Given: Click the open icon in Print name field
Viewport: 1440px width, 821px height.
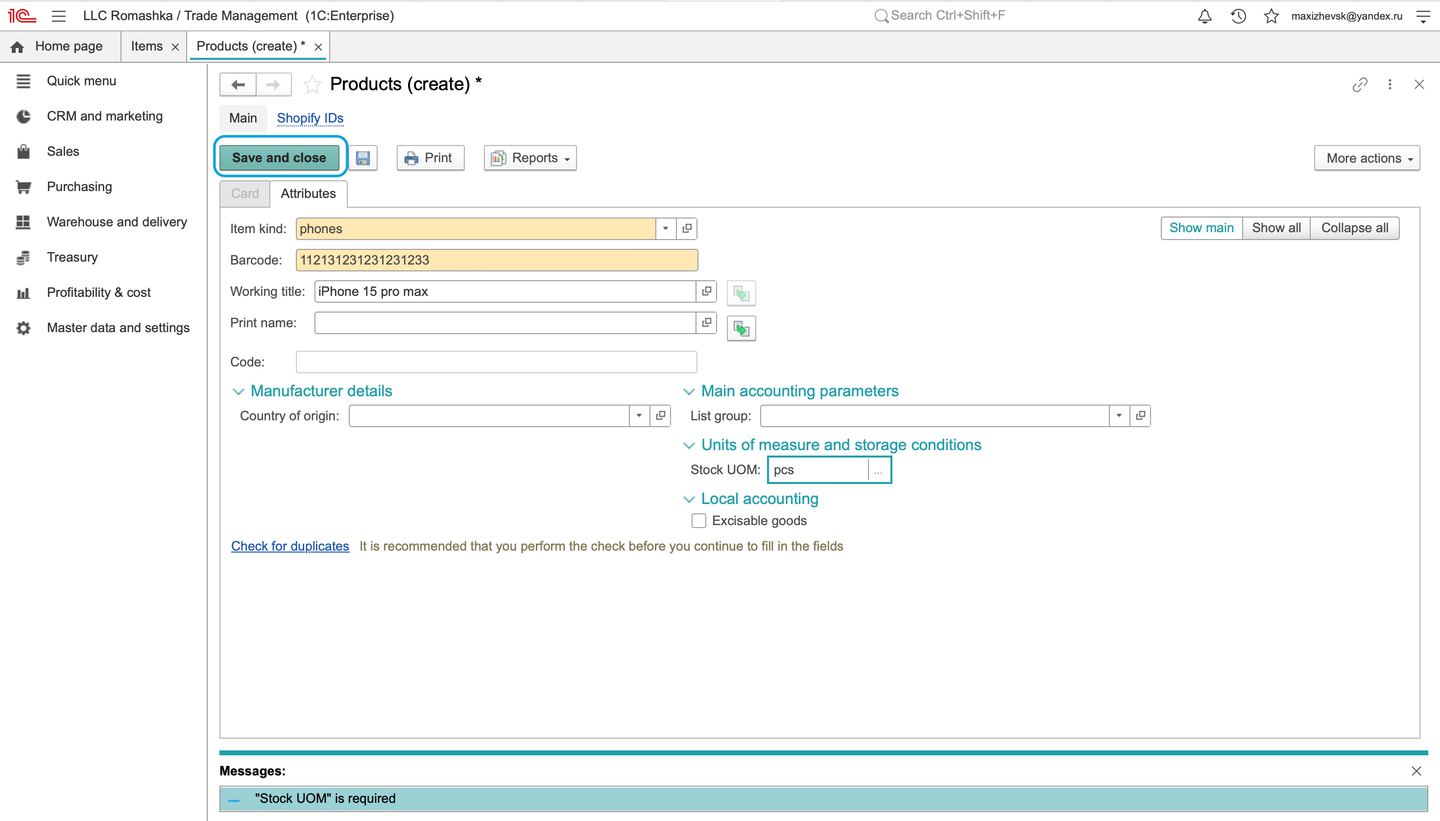Looking at the screenshot, I should coord(707,323).
